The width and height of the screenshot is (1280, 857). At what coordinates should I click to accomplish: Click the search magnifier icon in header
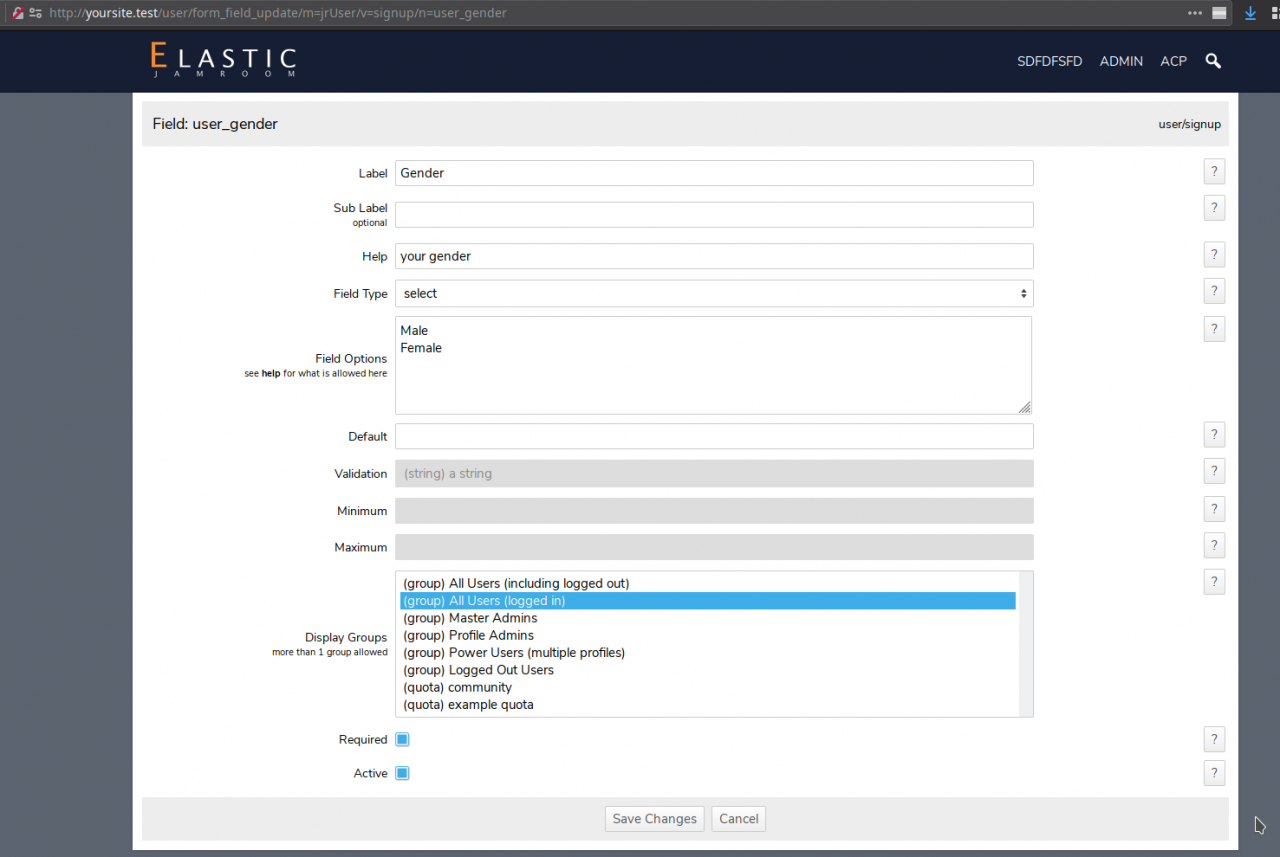[x=1213, y=61]
